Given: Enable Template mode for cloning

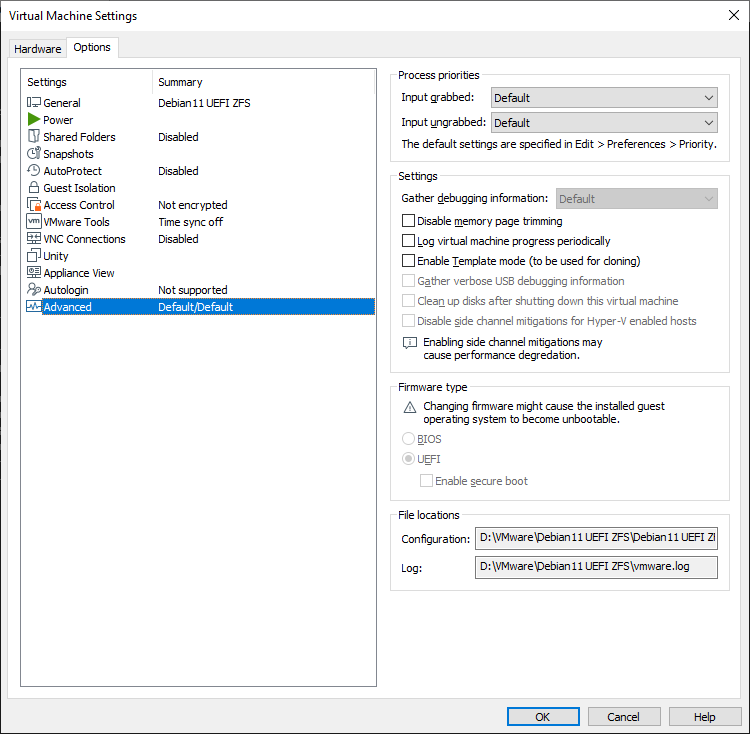Looking at the screenshot, I should tap(408, 261).
